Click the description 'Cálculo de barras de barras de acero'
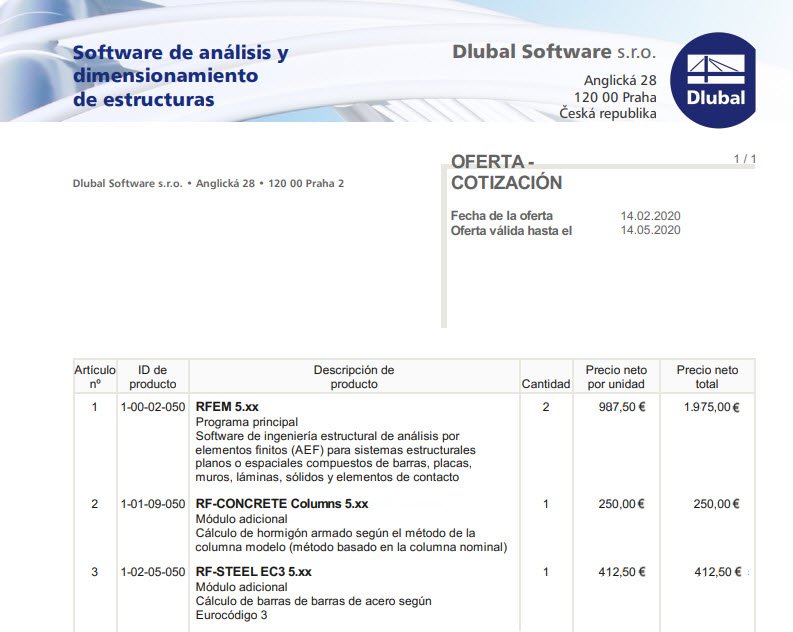The height and width of the screenshot is (632, 793). click(314, 608)
